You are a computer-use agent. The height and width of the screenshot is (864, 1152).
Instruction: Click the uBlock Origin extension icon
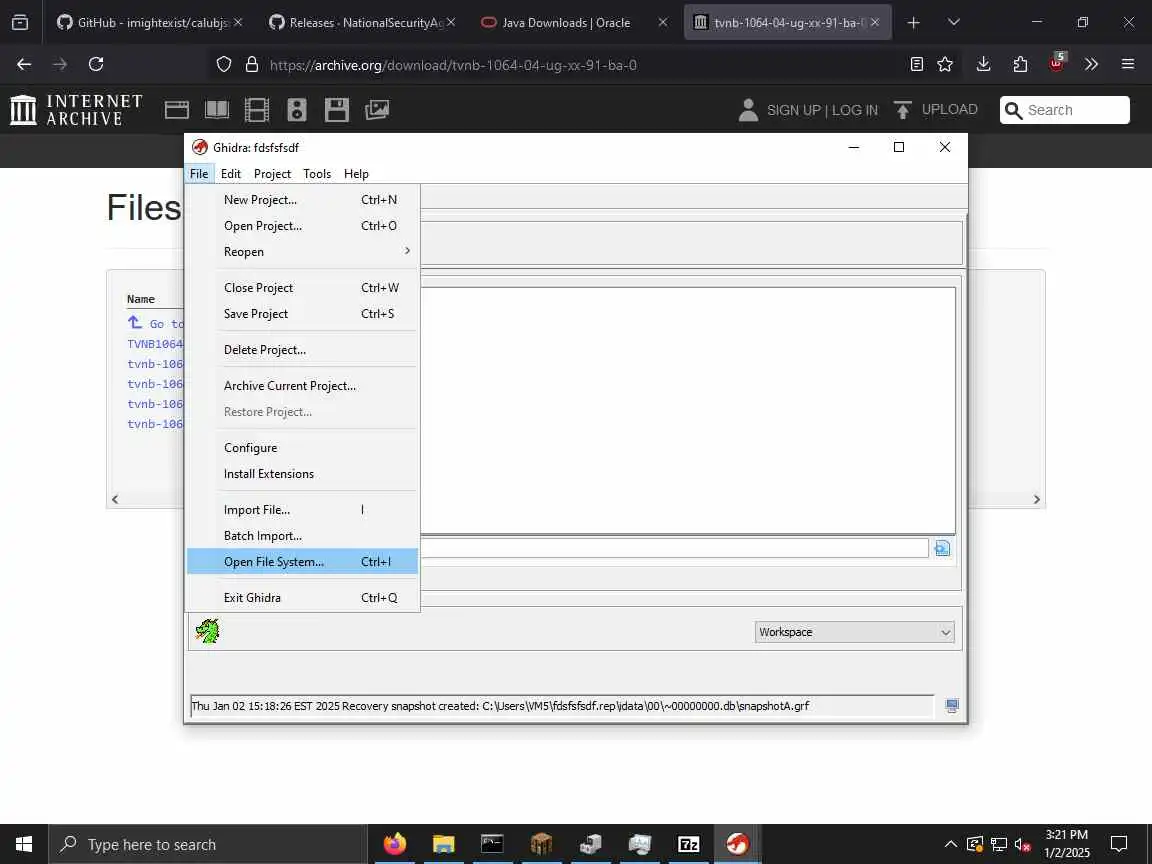(1056, 62)
